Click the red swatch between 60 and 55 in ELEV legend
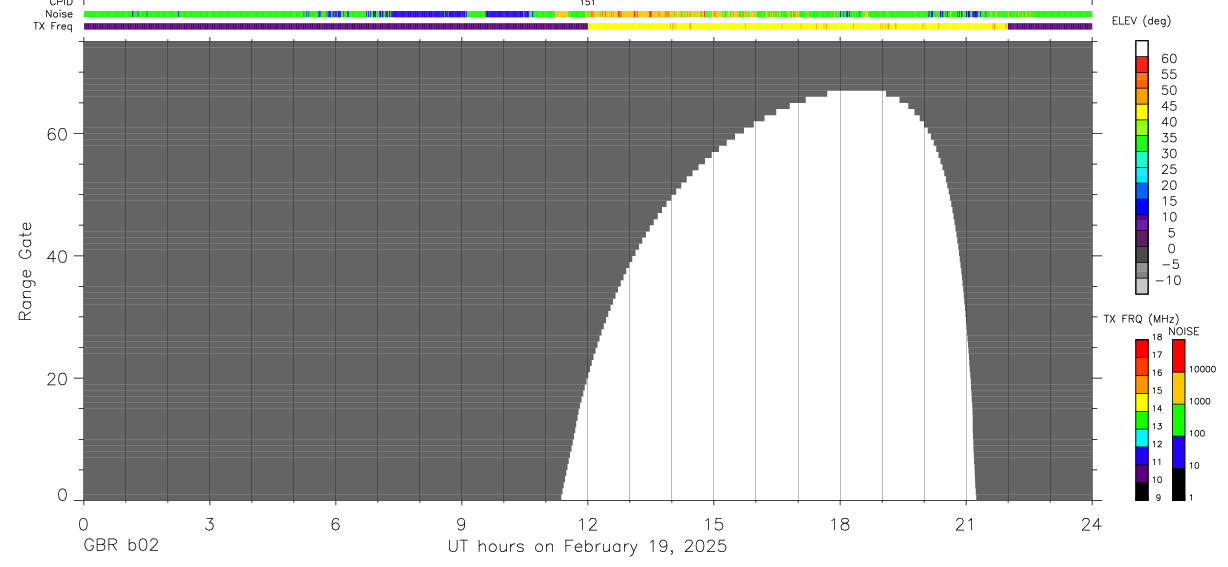 coord(1141,64)
